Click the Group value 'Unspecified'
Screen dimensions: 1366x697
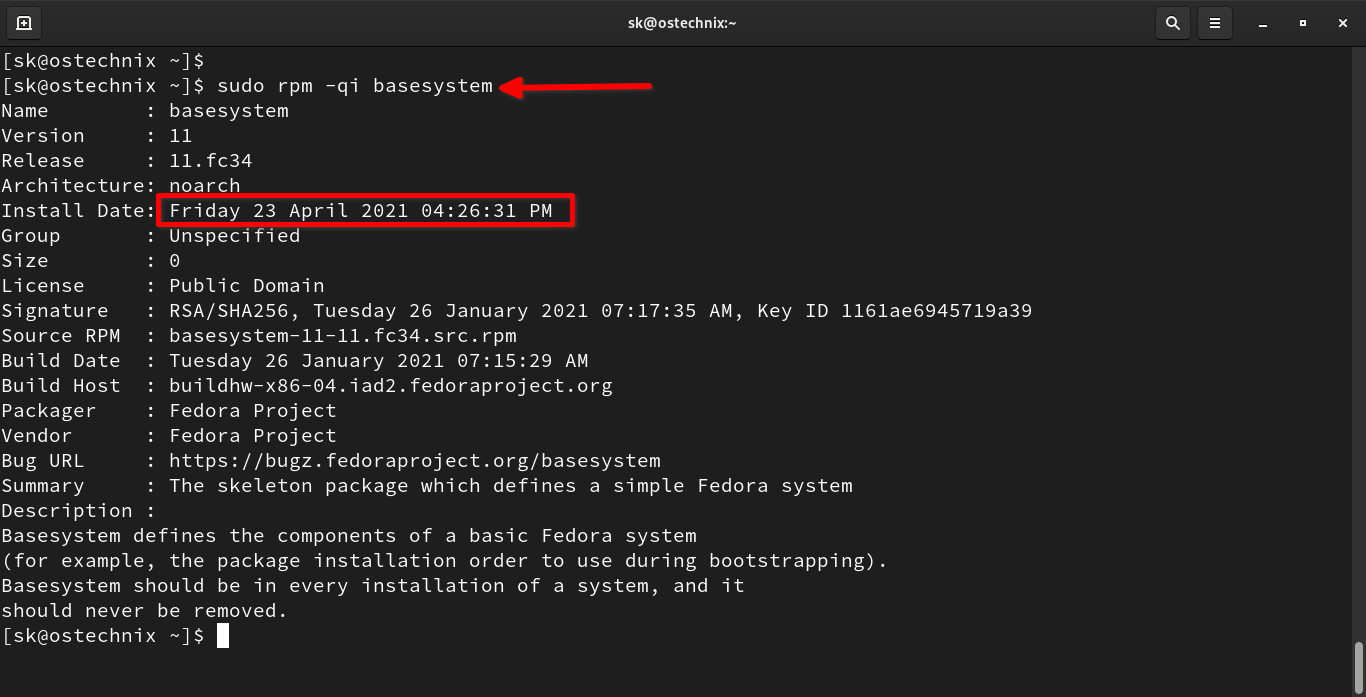tap(235, 236)
